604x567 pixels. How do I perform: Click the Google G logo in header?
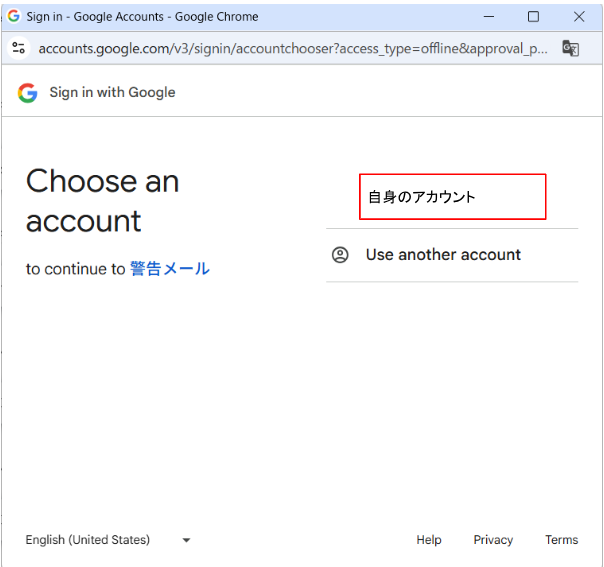coord(27,93)
